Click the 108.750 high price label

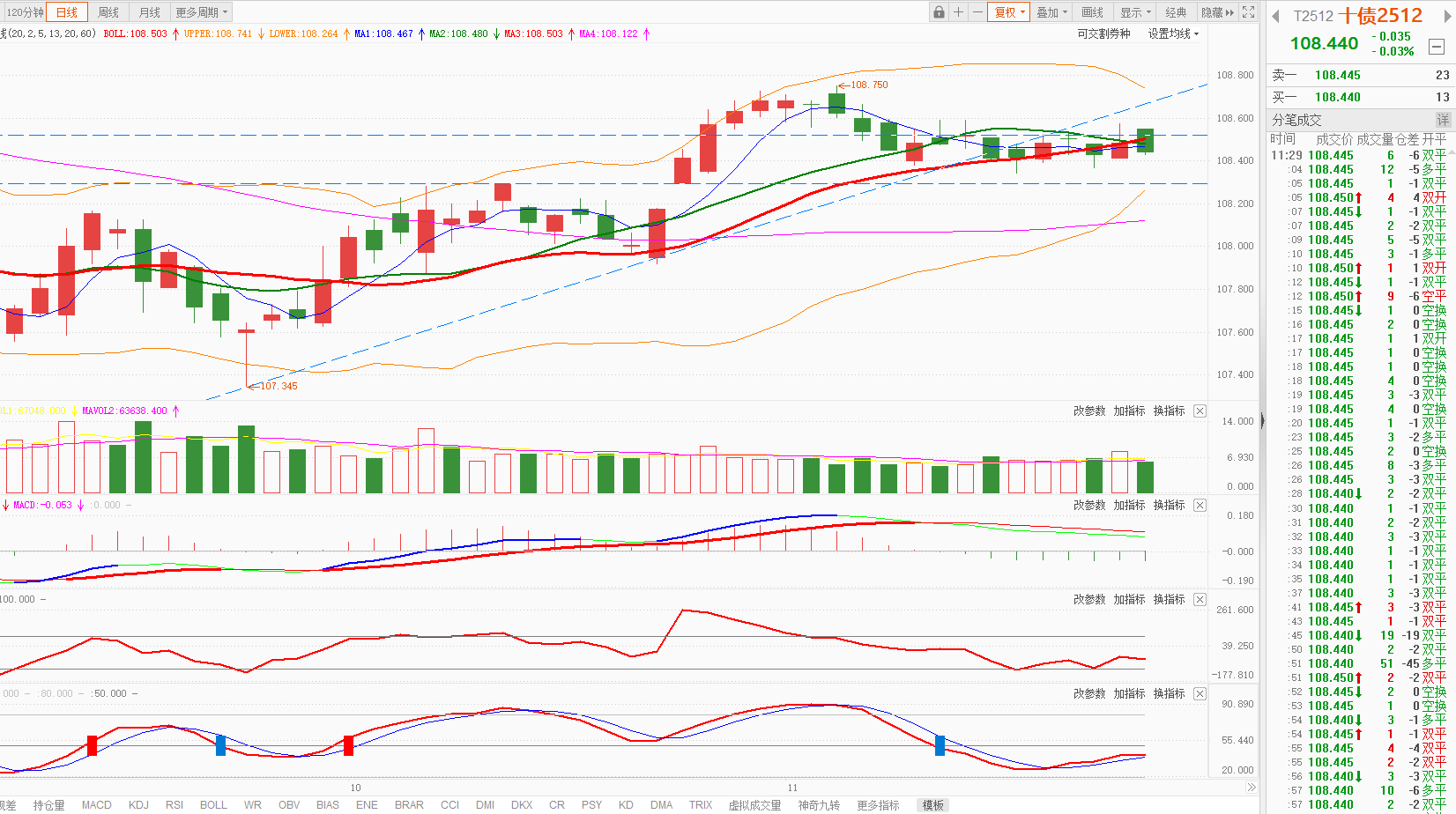coord(869,85)
